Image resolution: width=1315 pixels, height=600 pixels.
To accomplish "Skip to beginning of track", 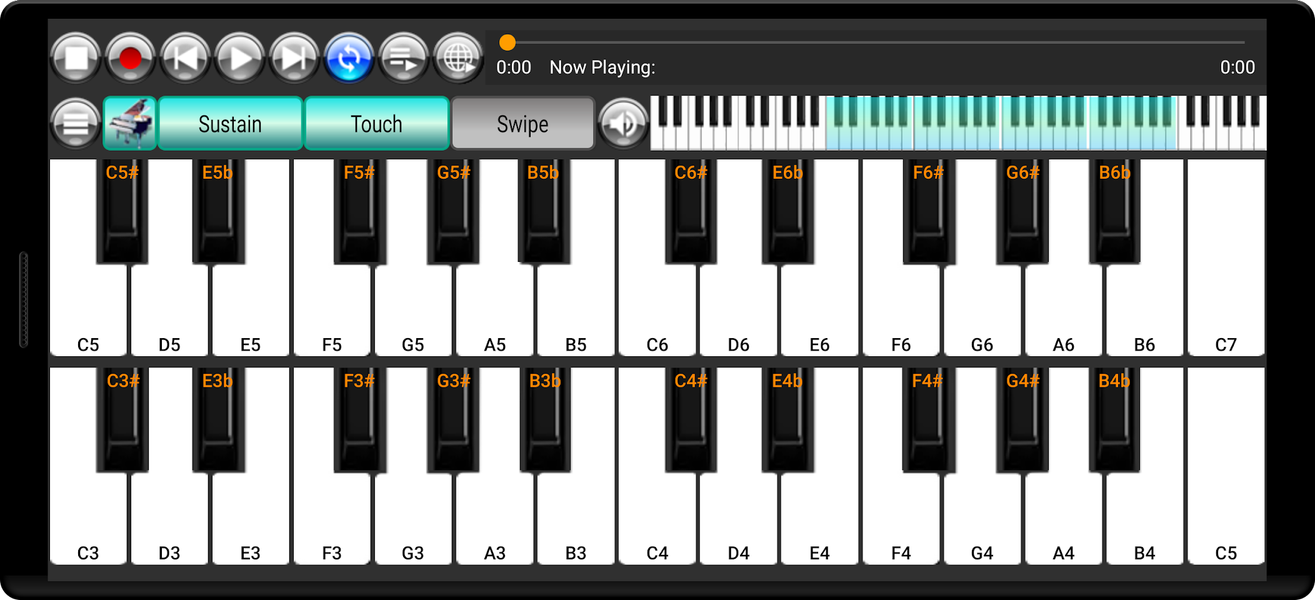I will 185,57.
